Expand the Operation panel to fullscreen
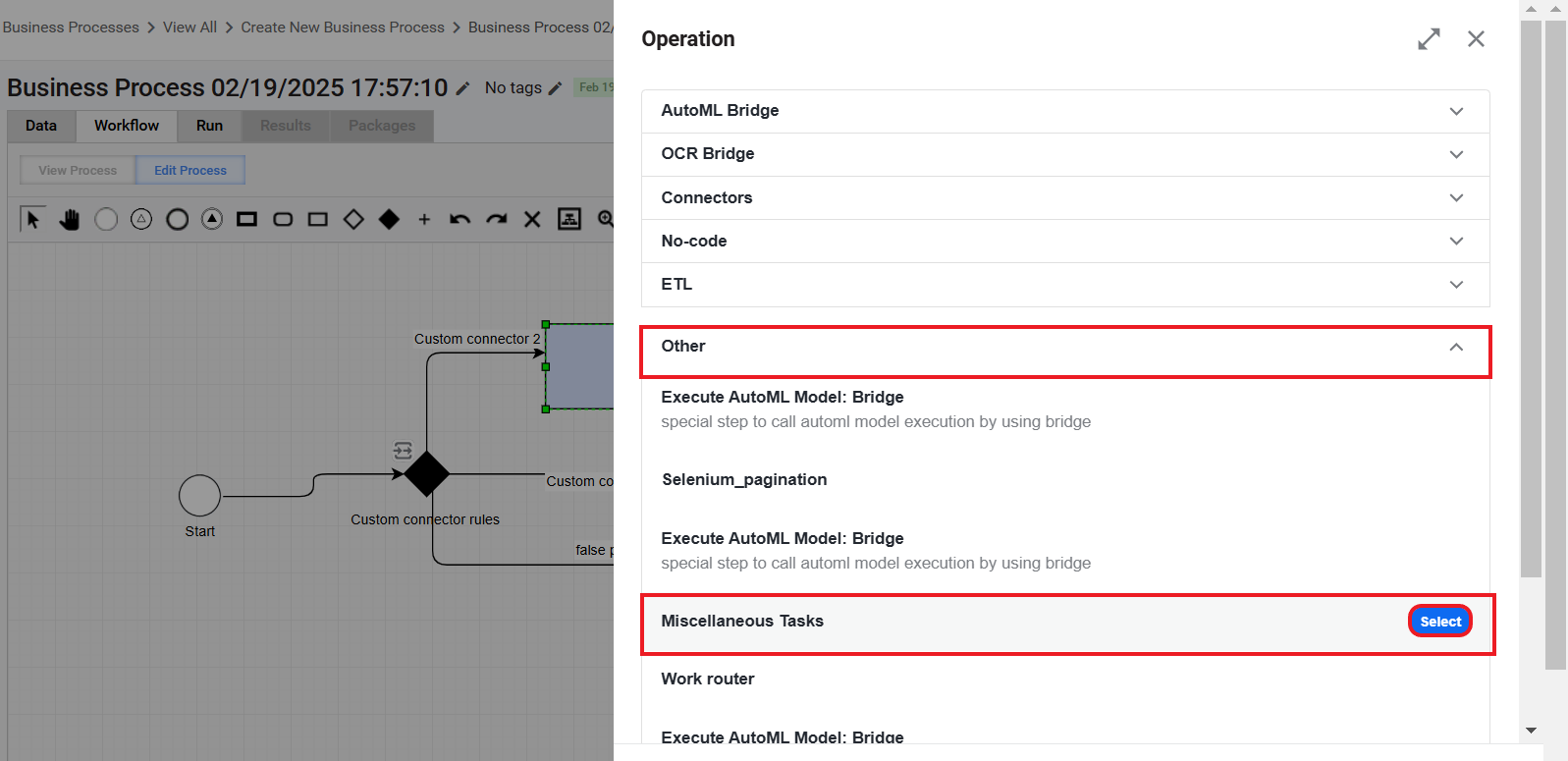The width and height of the screenshot is (1568, 761). click(x=1429, y=39)
